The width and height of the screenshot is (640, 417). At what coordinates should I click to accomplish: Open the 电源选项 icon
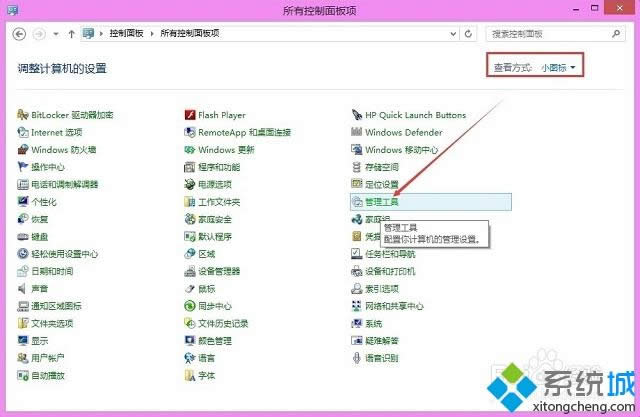point(190,184)
